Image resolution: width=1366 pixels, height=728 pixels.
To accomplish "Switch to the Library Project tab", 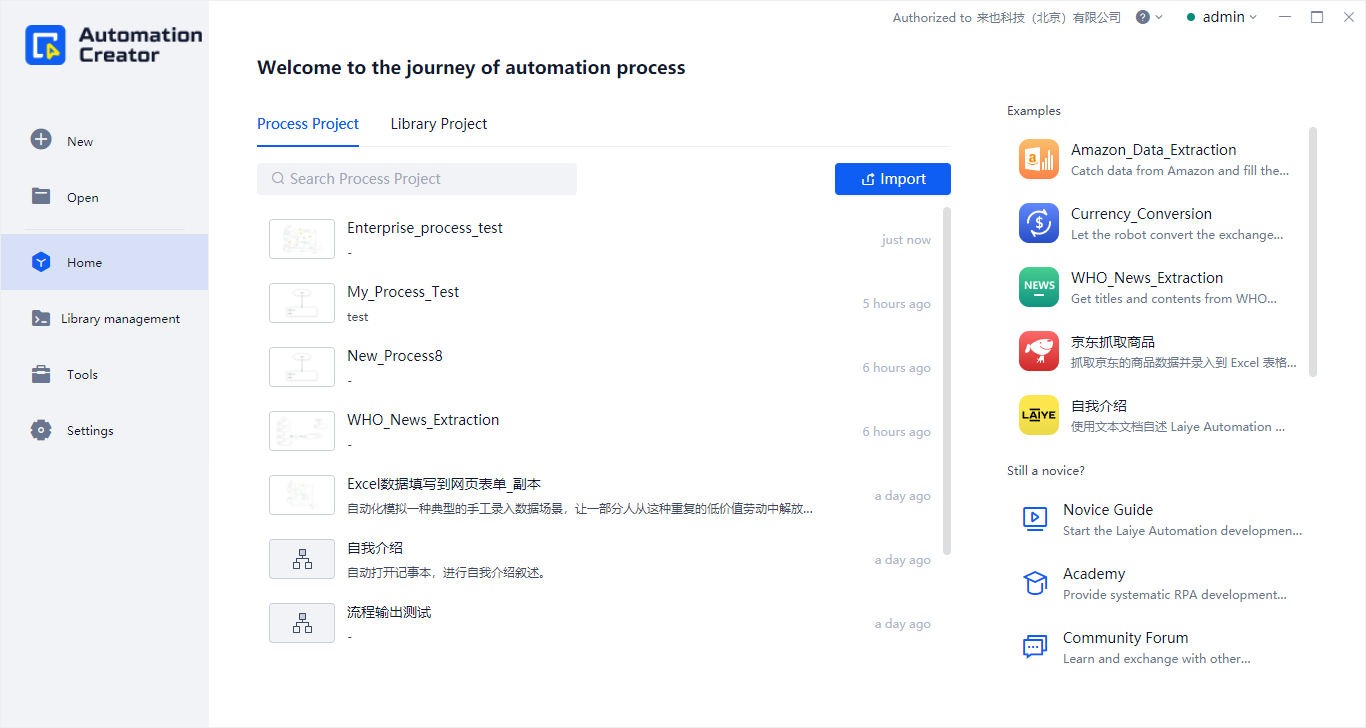I will point(438,123).
